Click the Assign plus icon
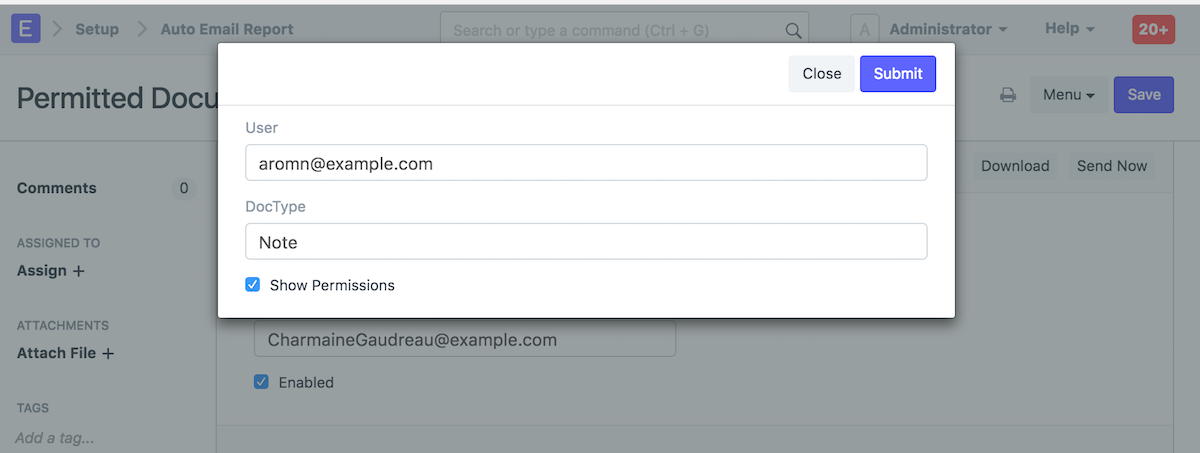1200x453 pixels. coord(79,271)
